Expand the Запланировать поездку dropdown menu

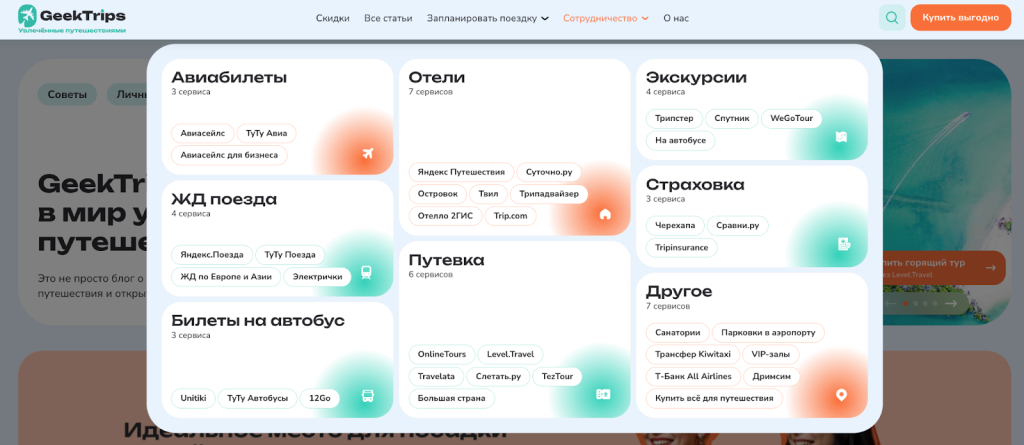pos(487,18)
